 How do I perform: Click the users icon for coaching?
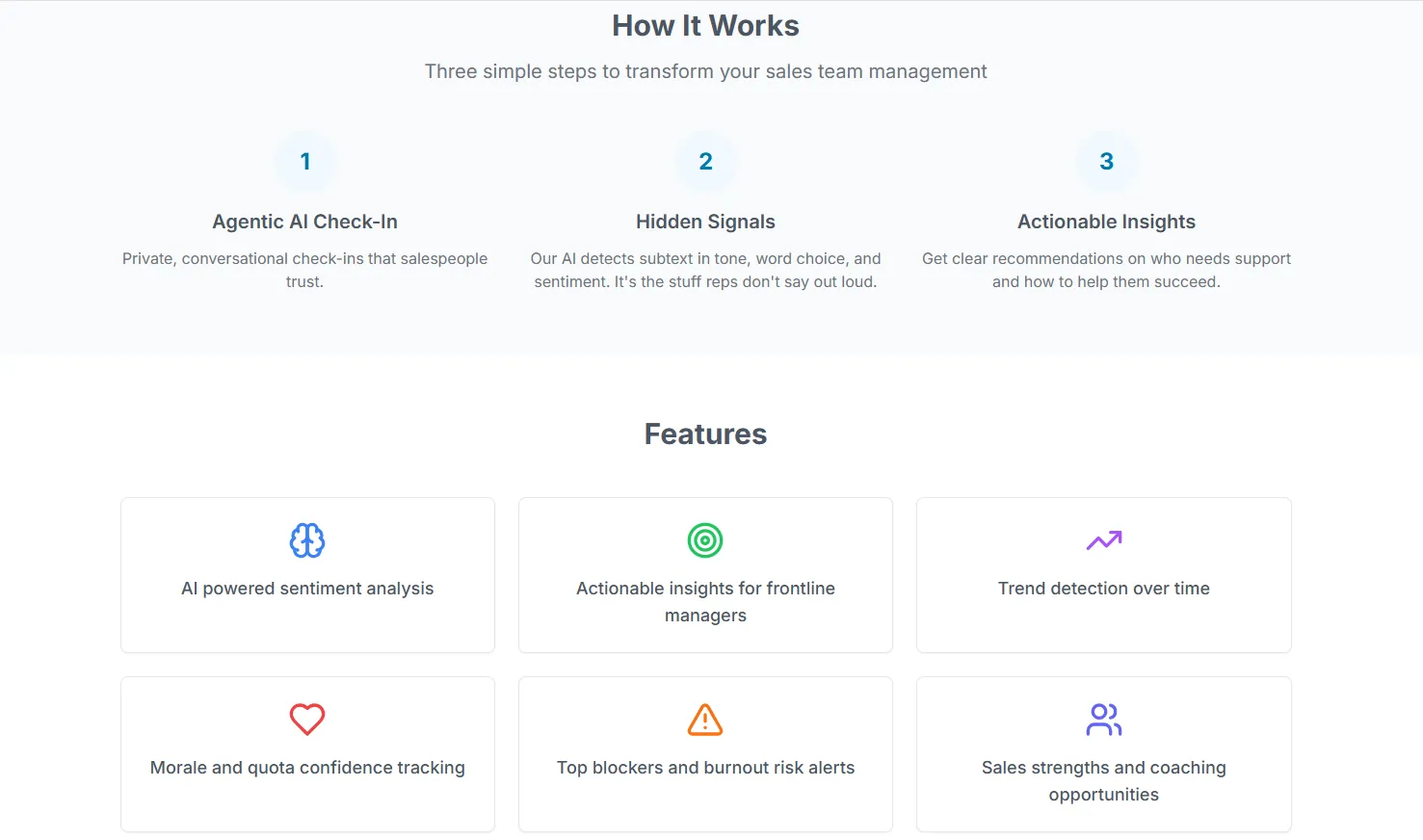(1104, 720)
